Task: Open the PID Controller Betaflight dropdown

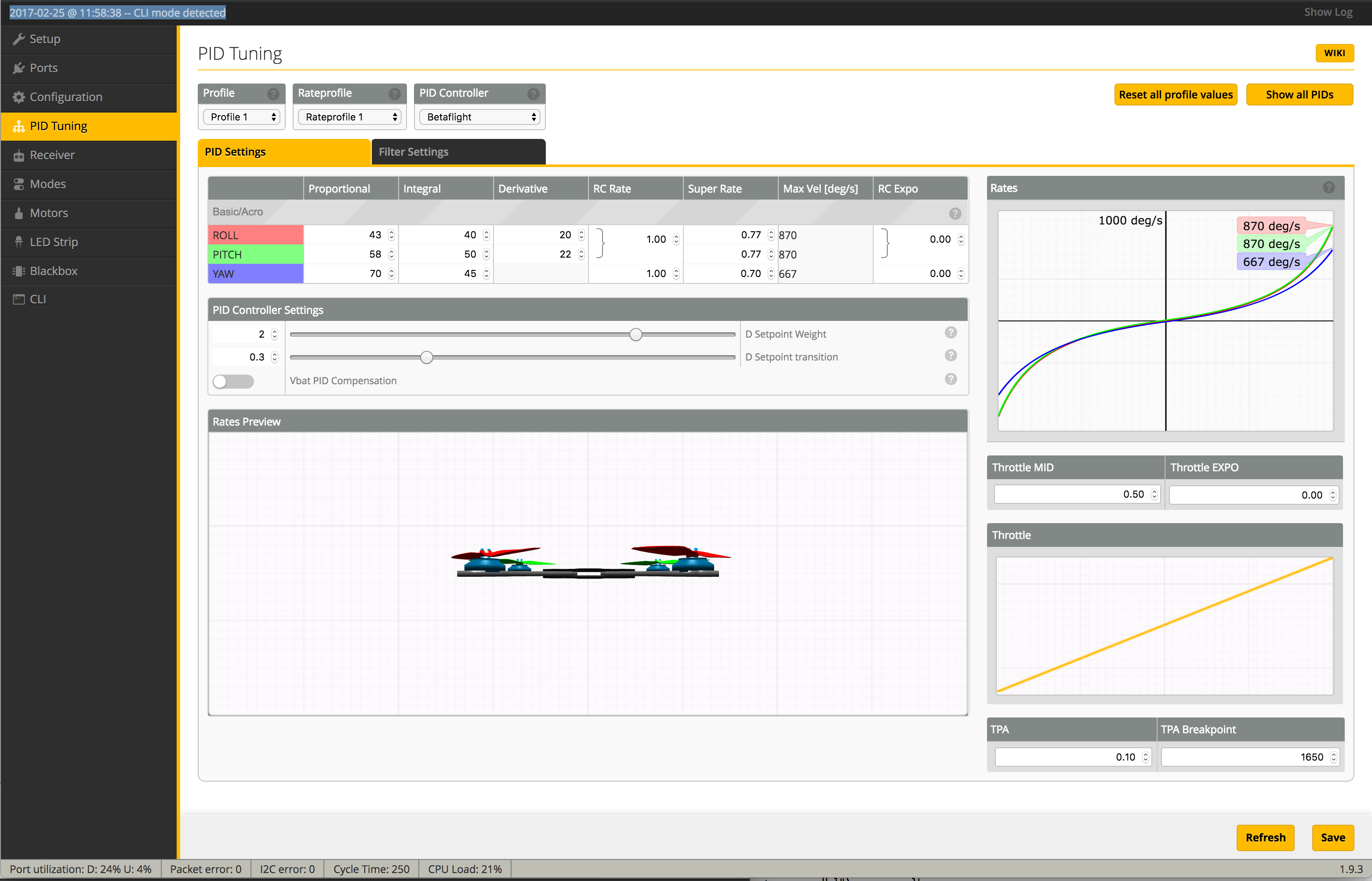Action: [479, 117]
